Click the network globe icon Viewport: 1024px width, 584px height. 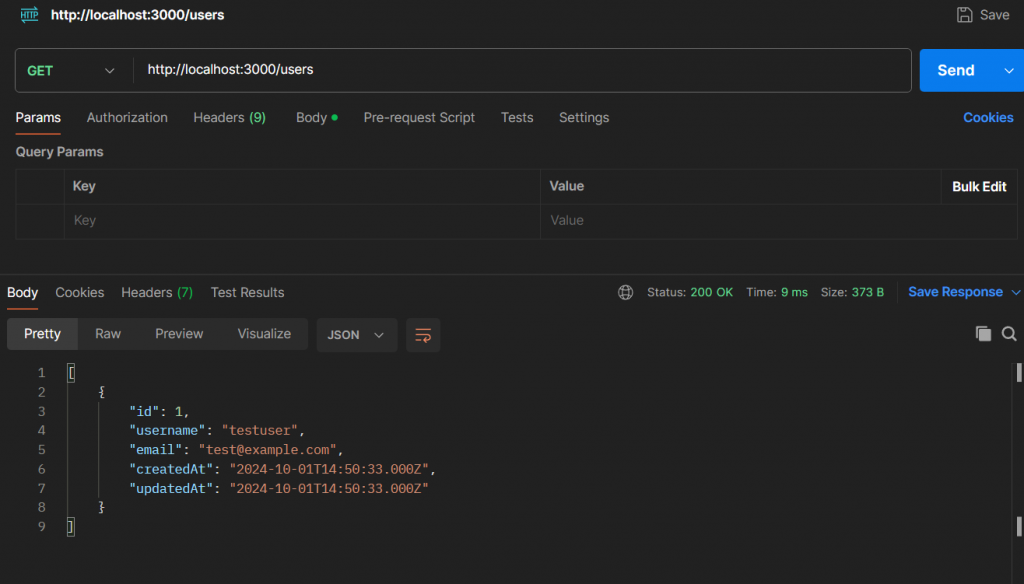click(626, 292)
